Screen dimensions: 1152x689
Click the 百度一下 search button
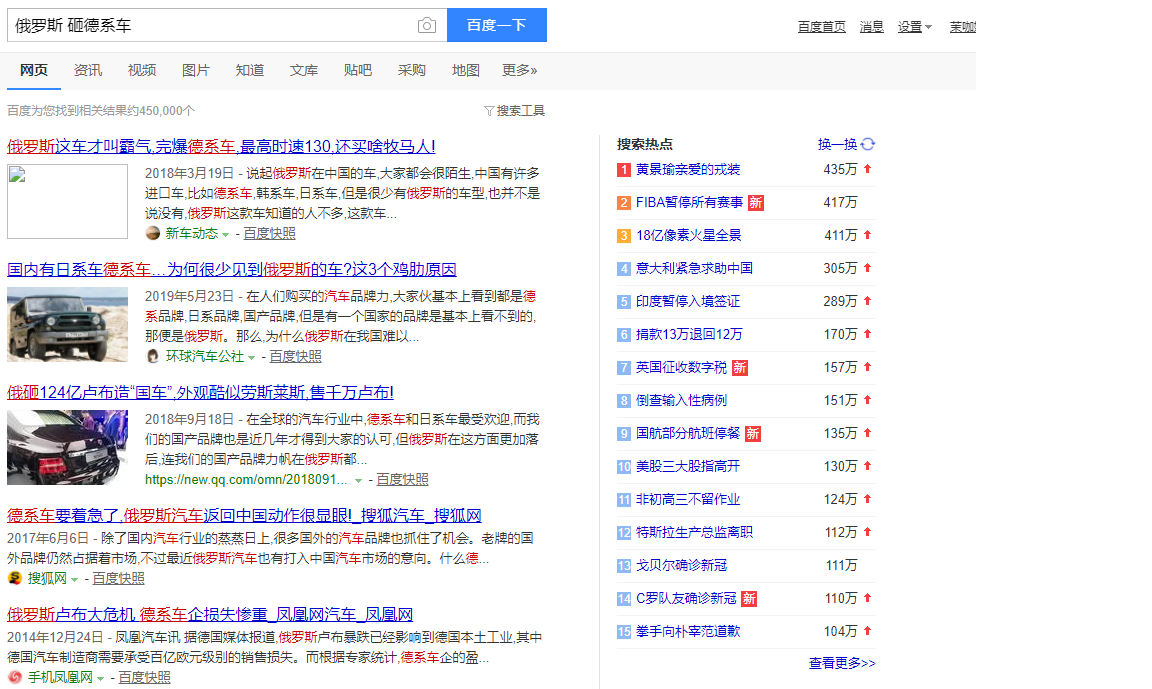(497, 25)
